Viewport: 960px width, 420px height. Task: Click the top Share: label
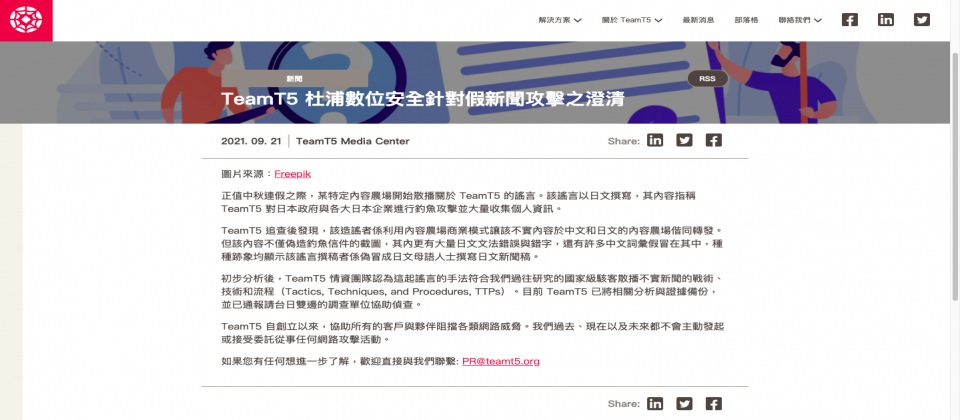pos(624,141)
